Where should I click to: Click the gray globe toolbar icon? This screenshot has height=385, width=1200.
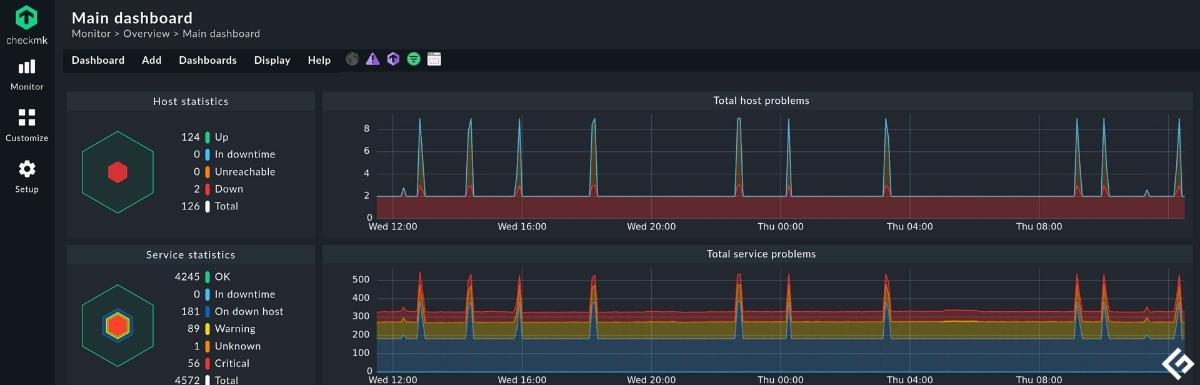point(352,59)
